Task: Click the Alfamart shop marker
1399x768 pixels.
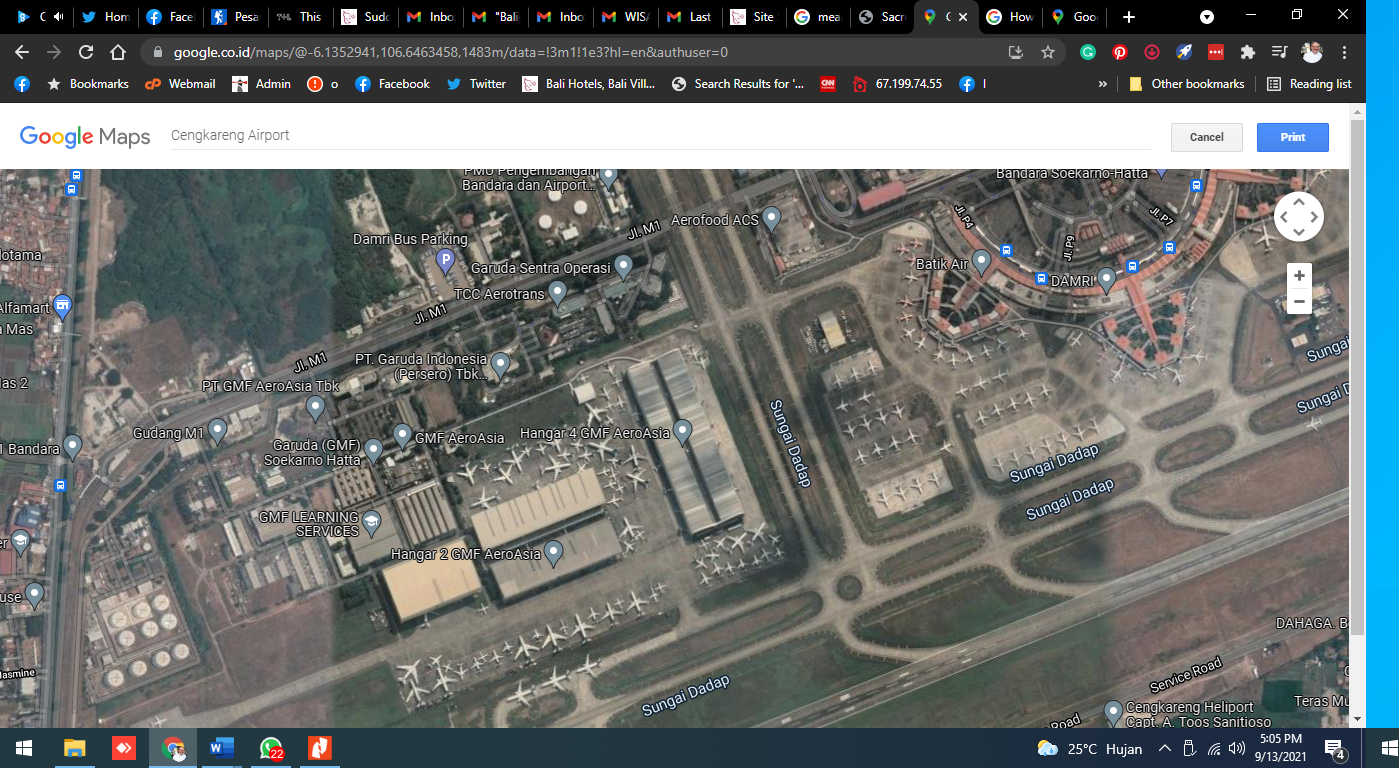Action: (62, 306)
